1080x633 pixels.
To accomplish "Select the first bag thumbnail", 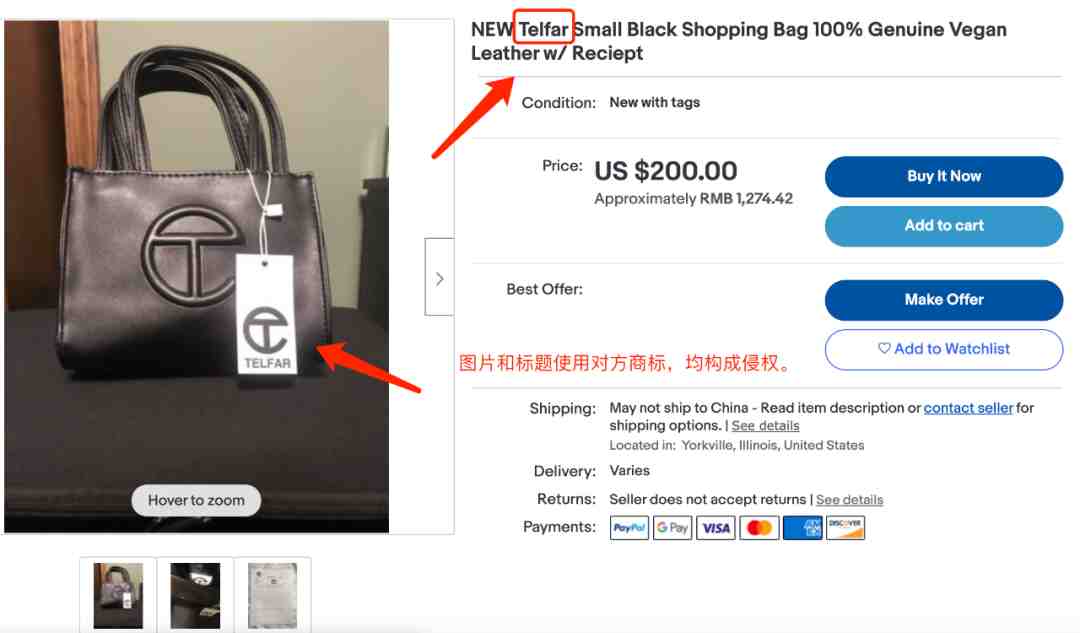I will pos(118,595).
